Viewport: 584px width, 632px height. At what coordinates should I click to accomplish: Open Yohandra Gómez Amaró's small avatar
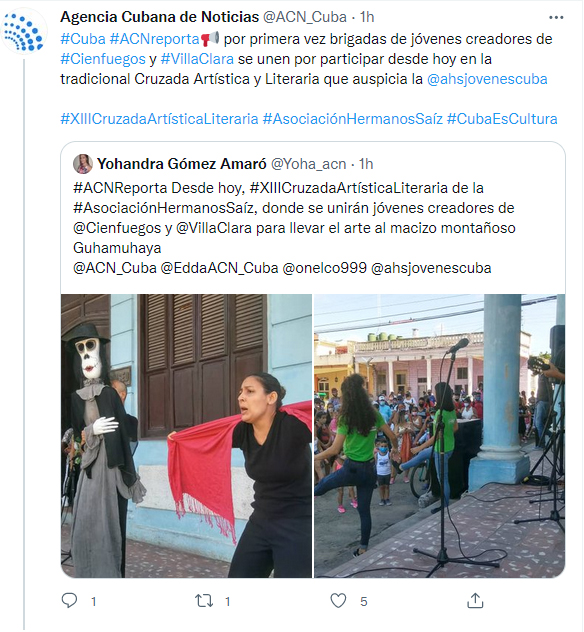pos(83,164)
